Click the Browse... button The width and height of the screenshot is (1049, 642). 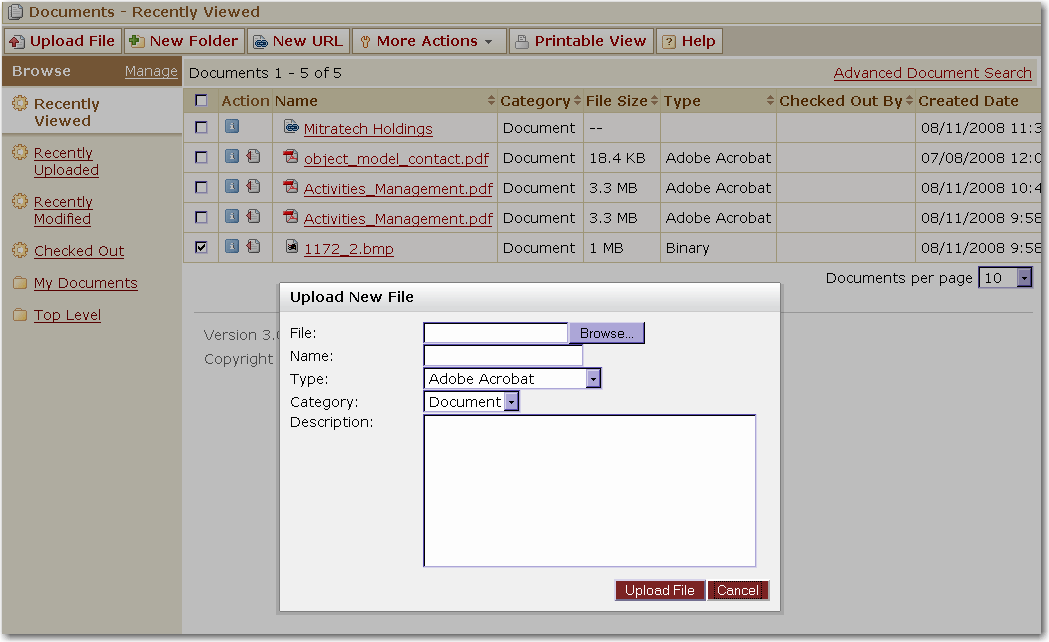(x=606, y=333)
